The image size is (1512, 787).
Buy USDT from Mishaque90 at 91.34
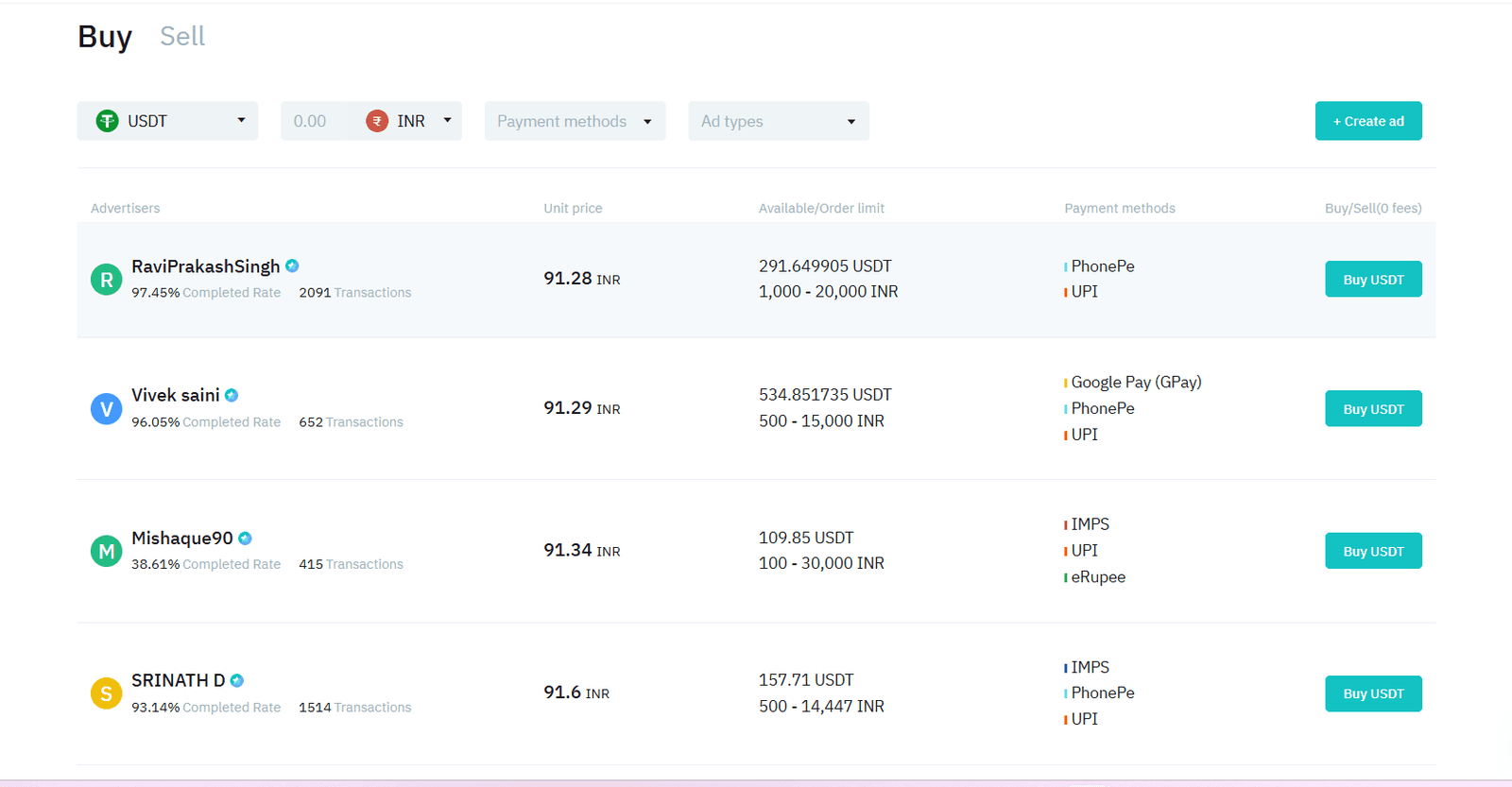pos(1372,552)
